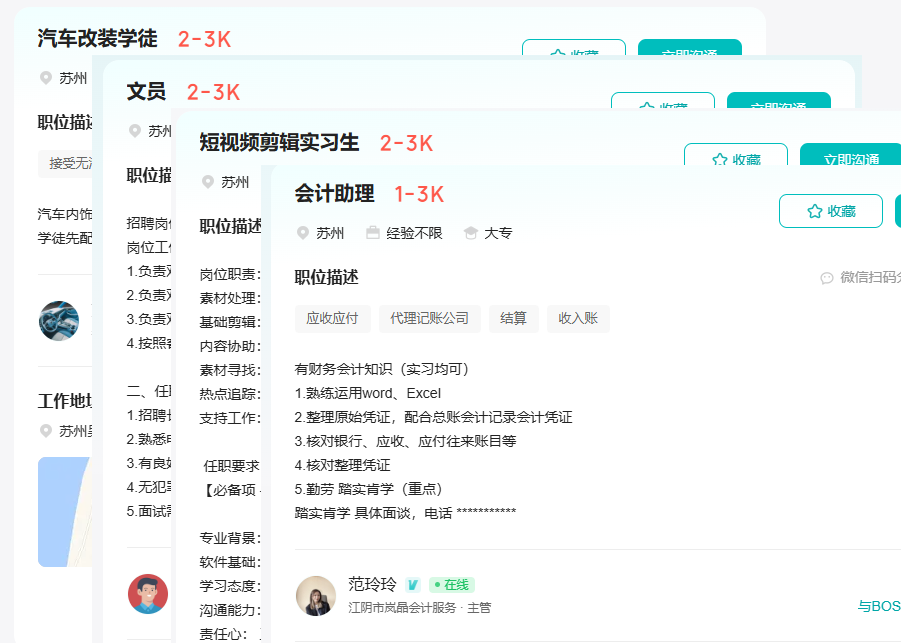
Task: Click location pin under 工作地址 heading
Action: pos(45,431)
